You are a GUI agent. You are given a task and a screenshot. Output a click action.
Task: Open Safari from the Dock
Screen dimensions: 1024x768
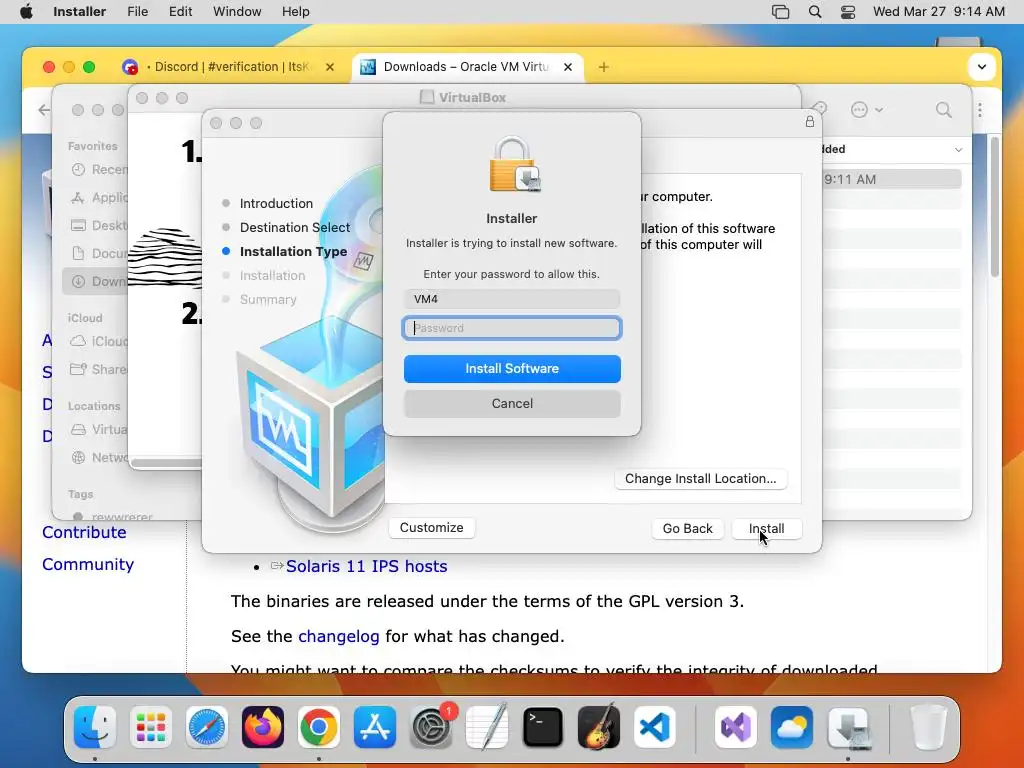tap(207, 727)
